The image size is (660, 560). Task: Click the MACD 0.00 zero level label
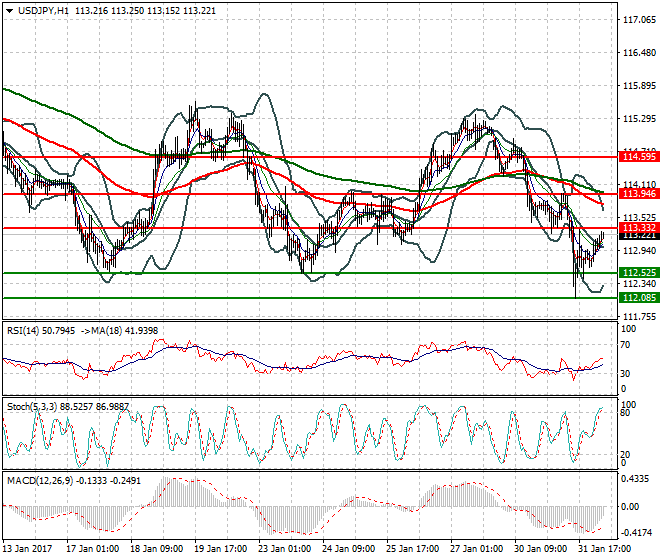(x=631, y=507)
